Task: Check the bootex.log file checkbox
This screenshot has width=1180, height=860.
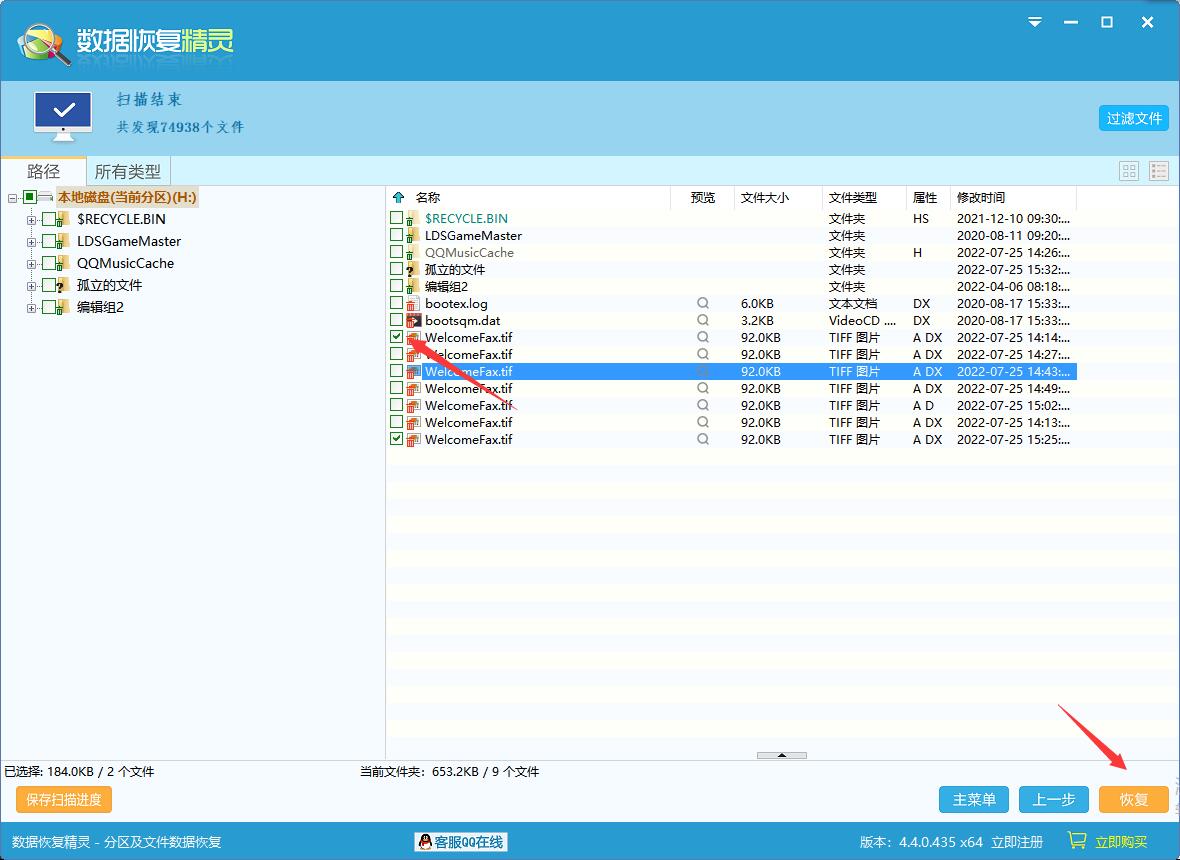Action: click(397, 303)
